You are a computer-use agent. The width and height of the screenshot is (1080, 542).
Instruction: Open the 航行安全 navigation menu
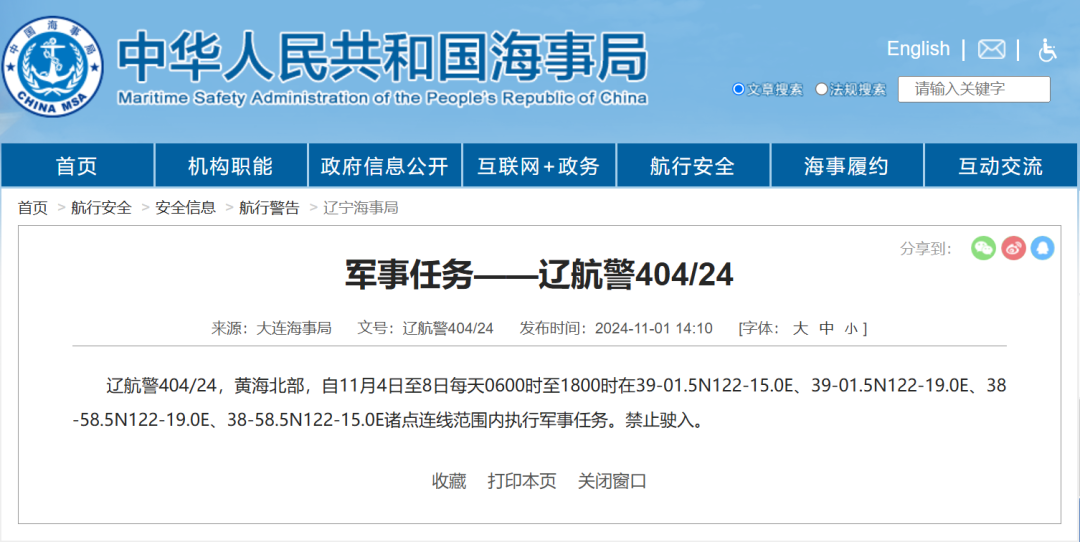click(692, 166)
